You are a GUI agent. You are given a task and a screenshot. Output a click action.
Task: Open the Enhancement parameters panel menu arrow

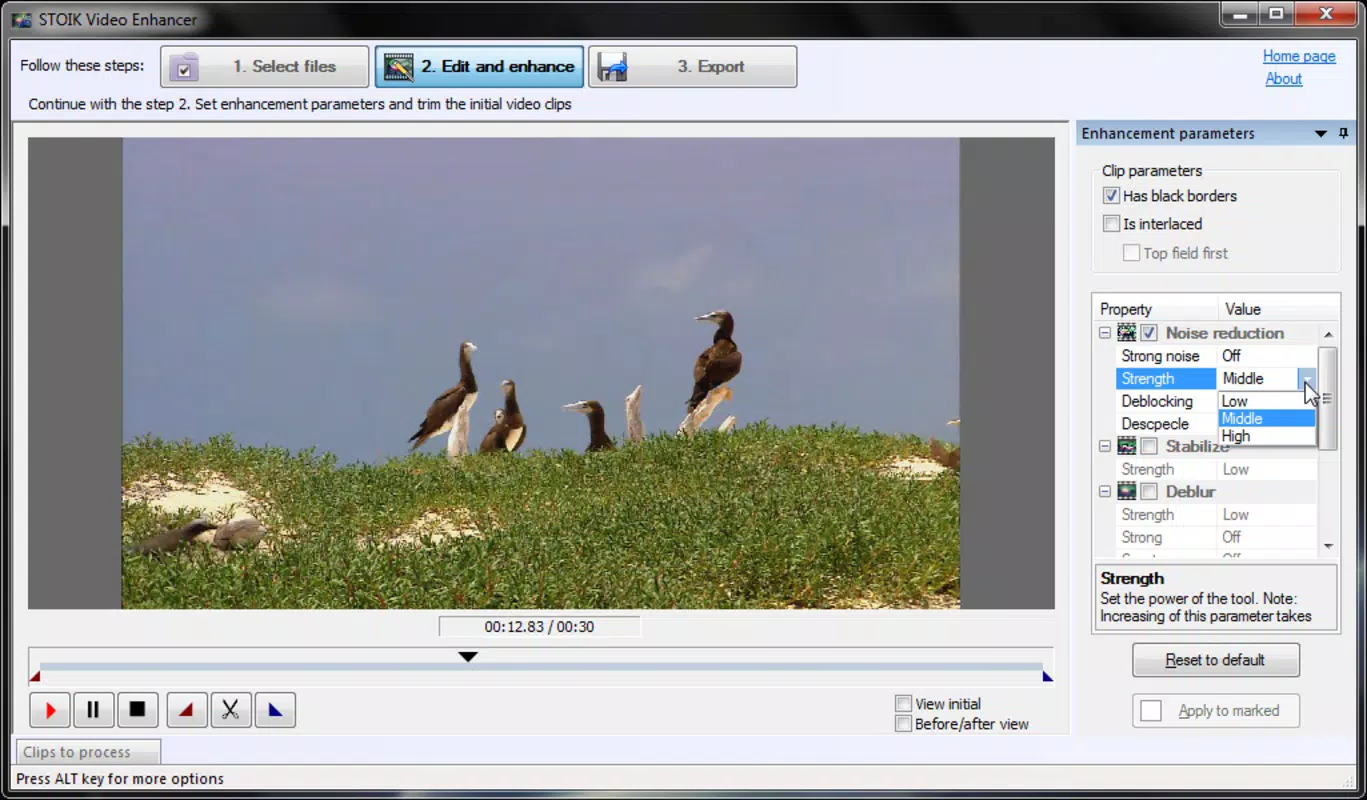tap(1321, 133)
